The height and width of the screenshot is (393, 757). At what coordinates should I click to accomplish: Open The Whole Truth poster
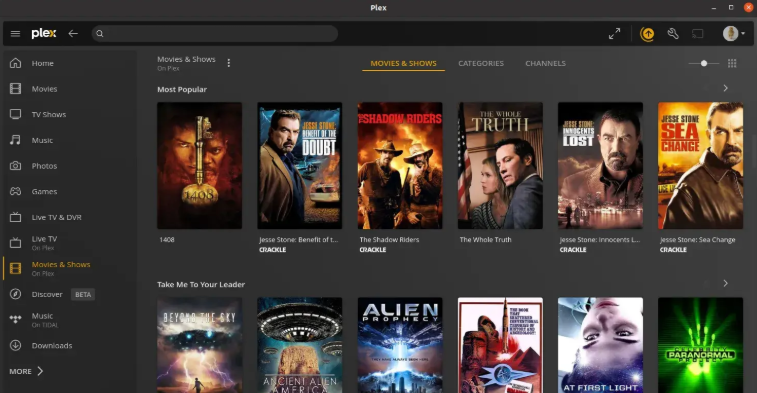[x=500, y=166]
